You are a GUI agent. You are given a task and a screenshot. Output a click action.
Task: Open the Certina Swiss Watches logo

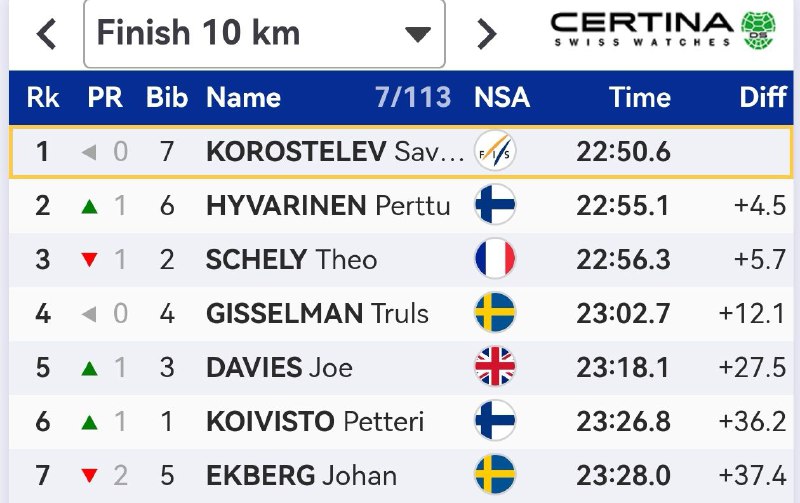pyautogui.click(x=663, y=30)
